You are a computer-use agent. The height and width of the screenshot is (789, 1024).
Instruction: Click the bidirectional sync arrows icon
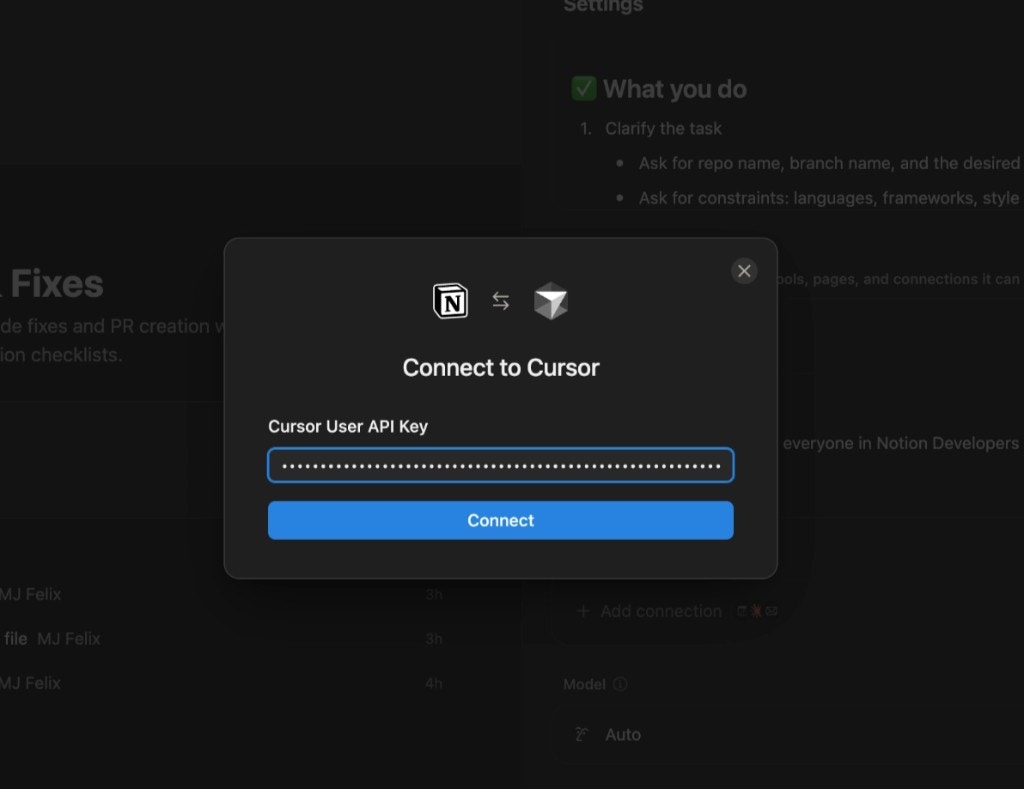pyautogui.click(x=500, y=299)
